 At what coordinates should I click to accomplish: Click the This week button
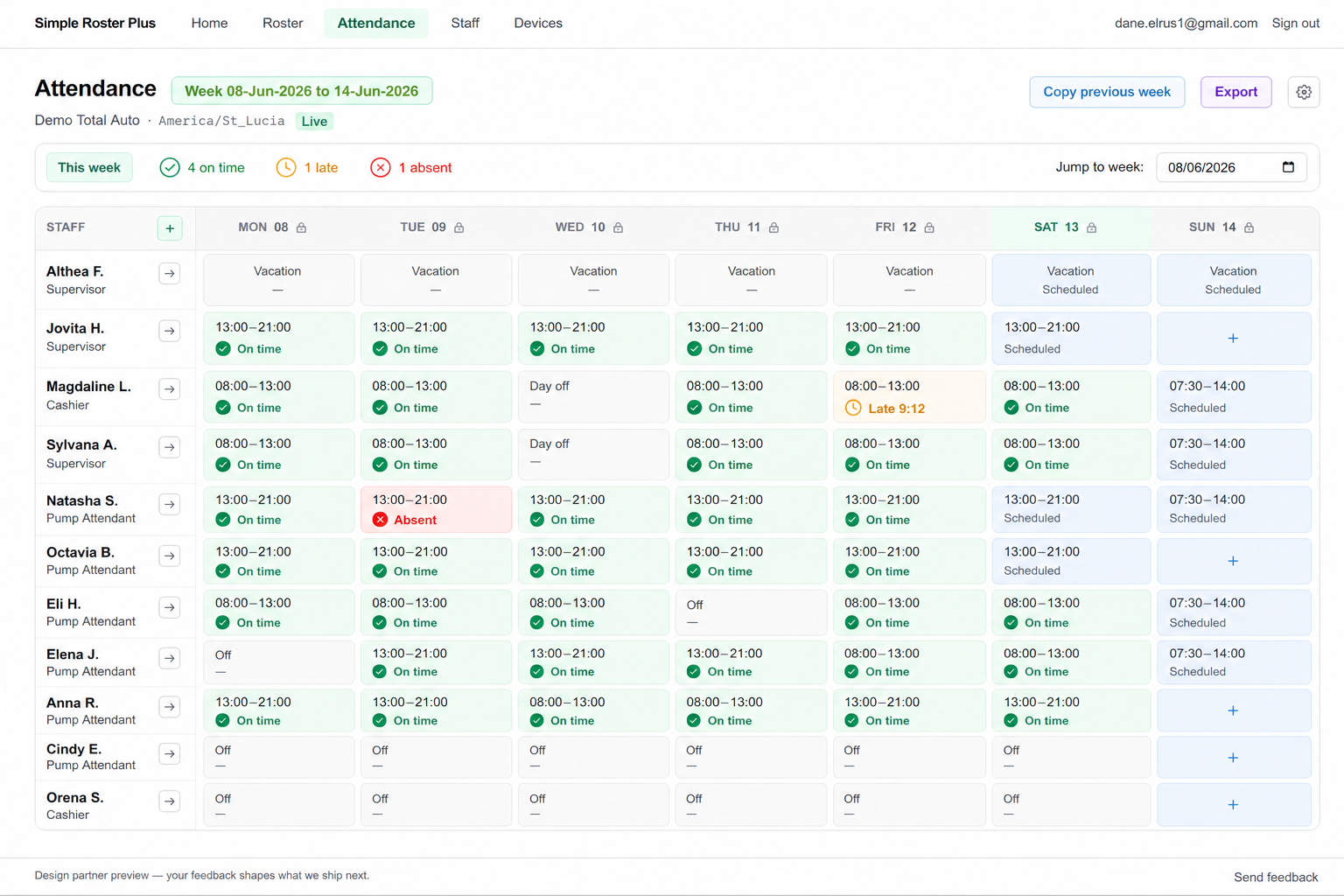(x=89, y=167)
